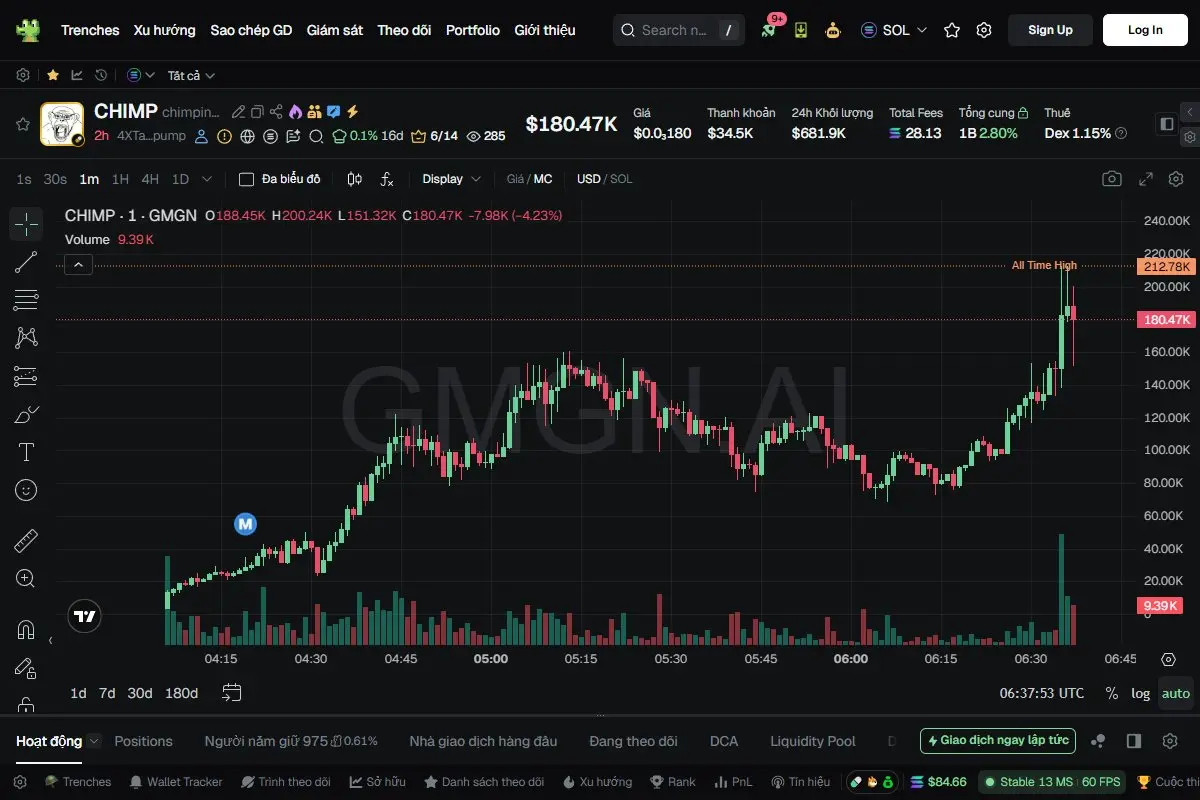
Task: Open chain filter dropdown in sub-bar
Action: point(141,75)
